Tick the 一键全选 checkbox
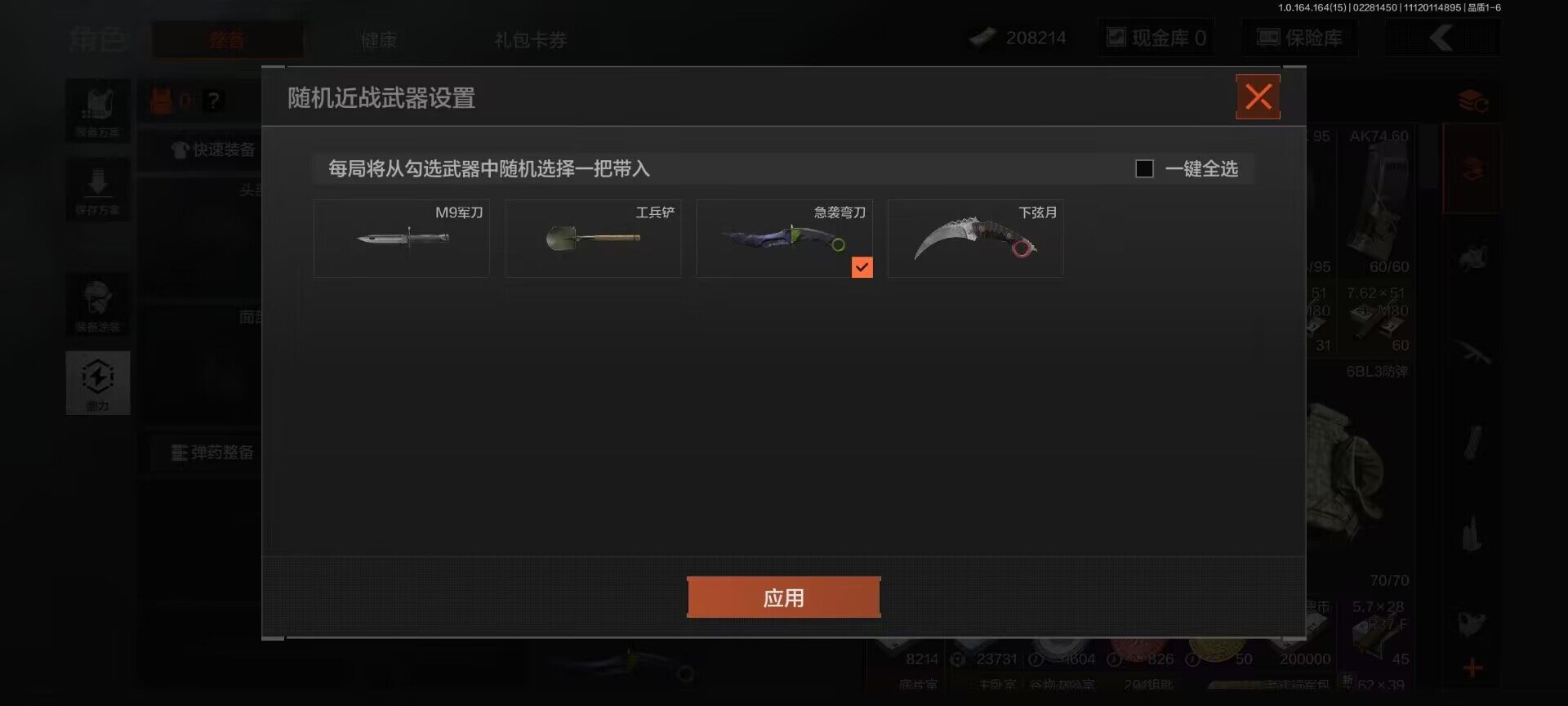 coord(1144,168)
